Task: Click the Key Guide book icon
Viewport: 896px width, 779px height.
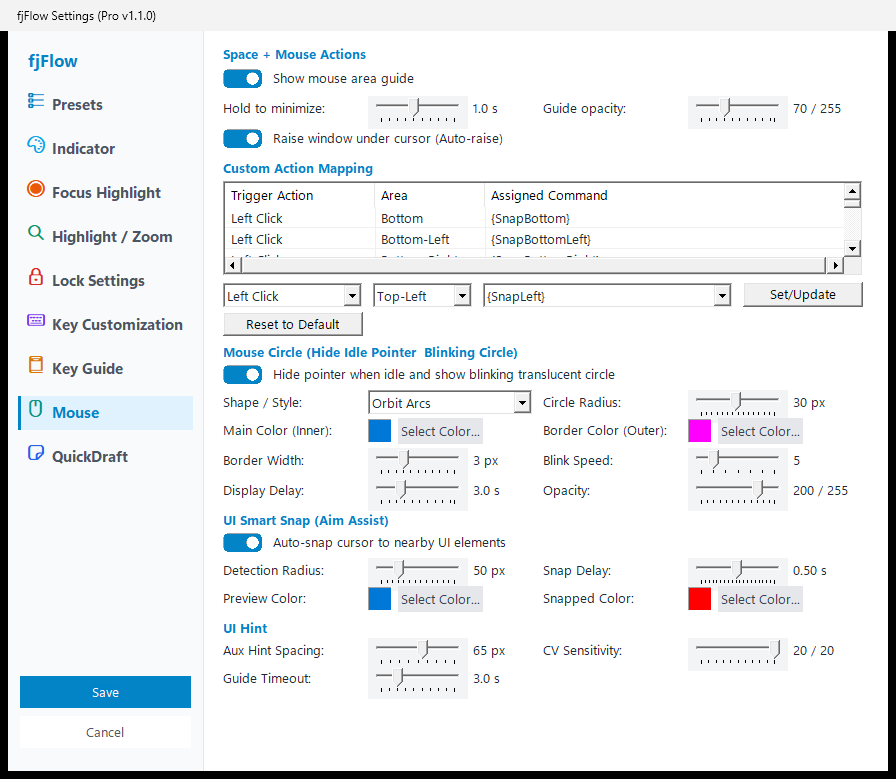Action: (35, 365)
